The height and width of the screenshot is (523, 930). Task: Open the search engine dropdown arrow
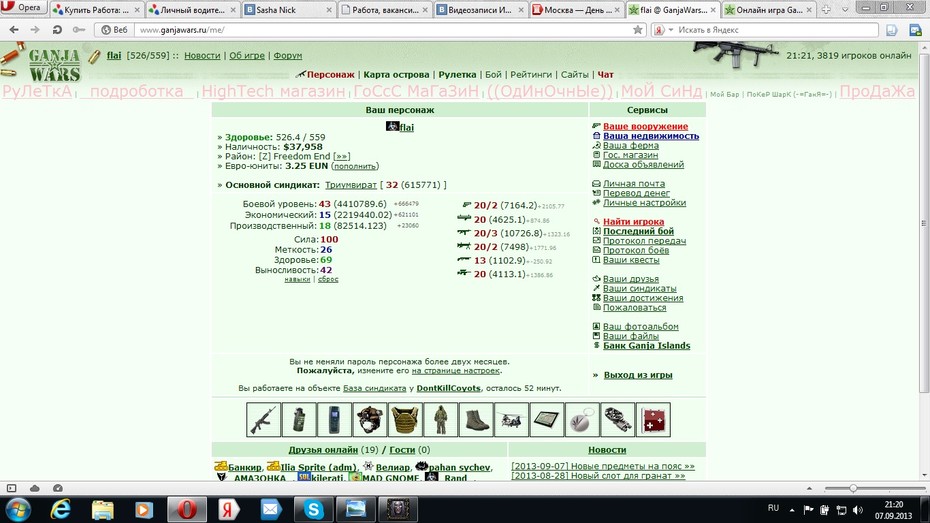tap(671, 30)
